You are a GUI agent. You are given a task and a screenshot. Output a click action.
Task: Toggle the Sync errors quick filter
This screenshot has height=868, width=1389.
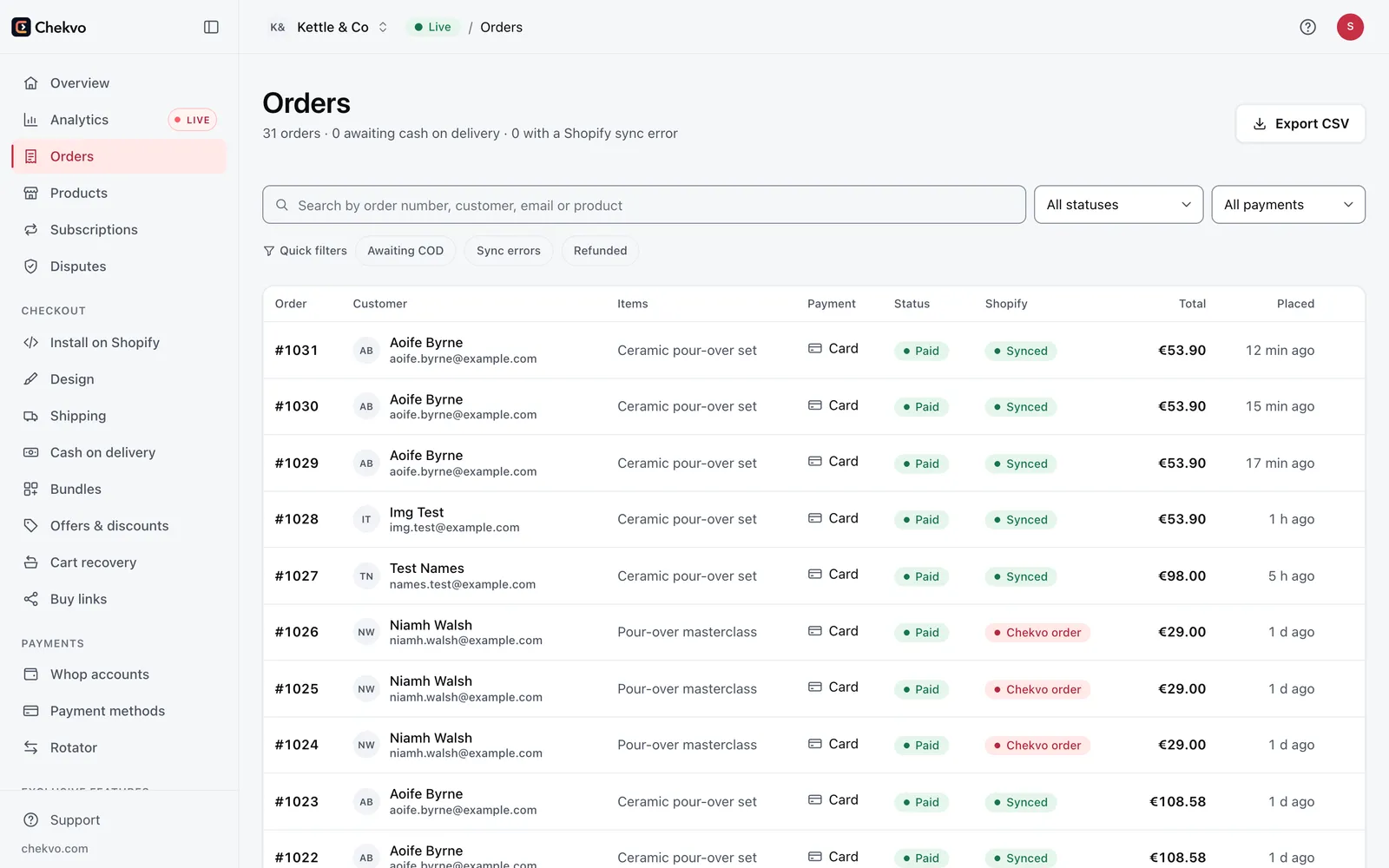[x=509, y=251]
